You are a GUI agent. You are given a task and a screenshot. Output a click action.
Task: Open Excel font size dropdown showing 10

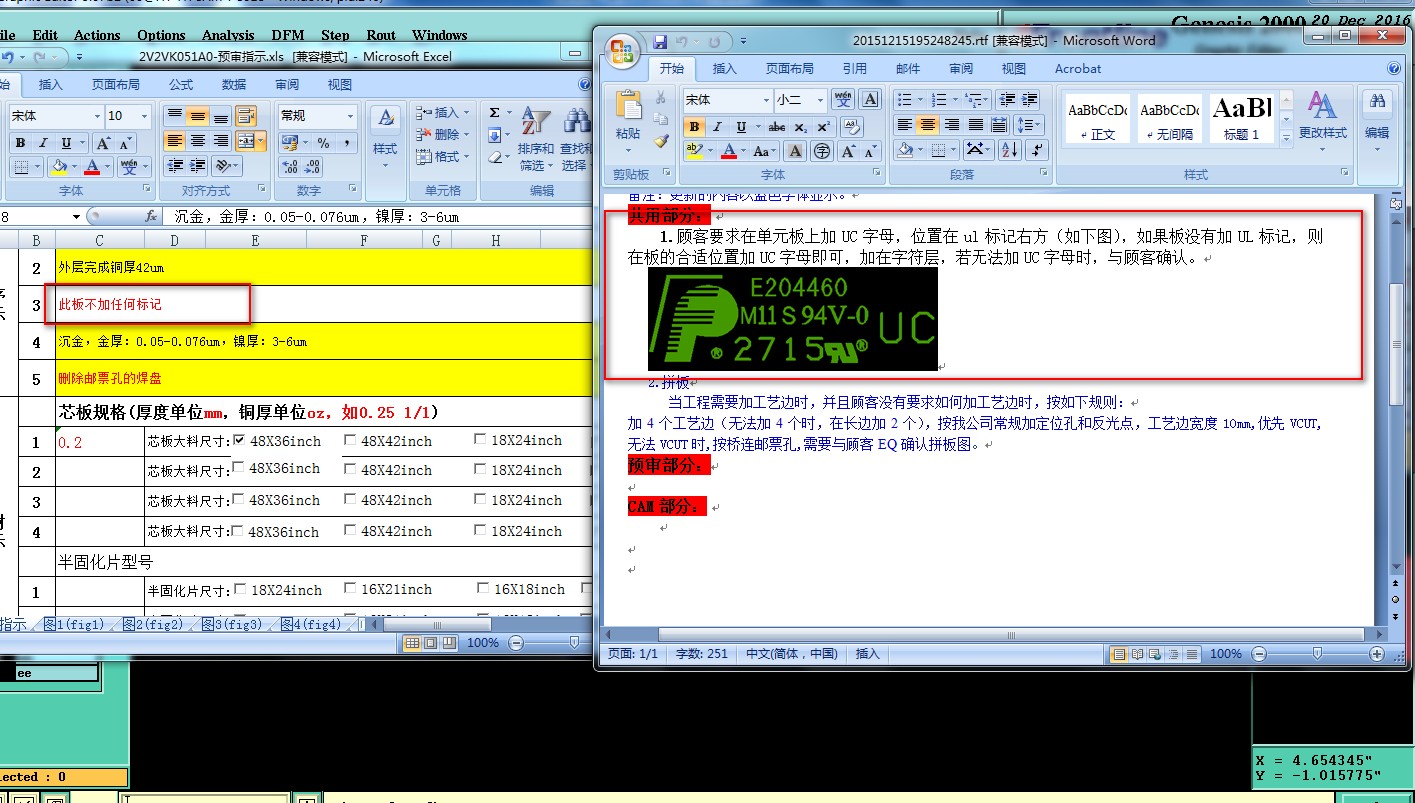point(145,116)
